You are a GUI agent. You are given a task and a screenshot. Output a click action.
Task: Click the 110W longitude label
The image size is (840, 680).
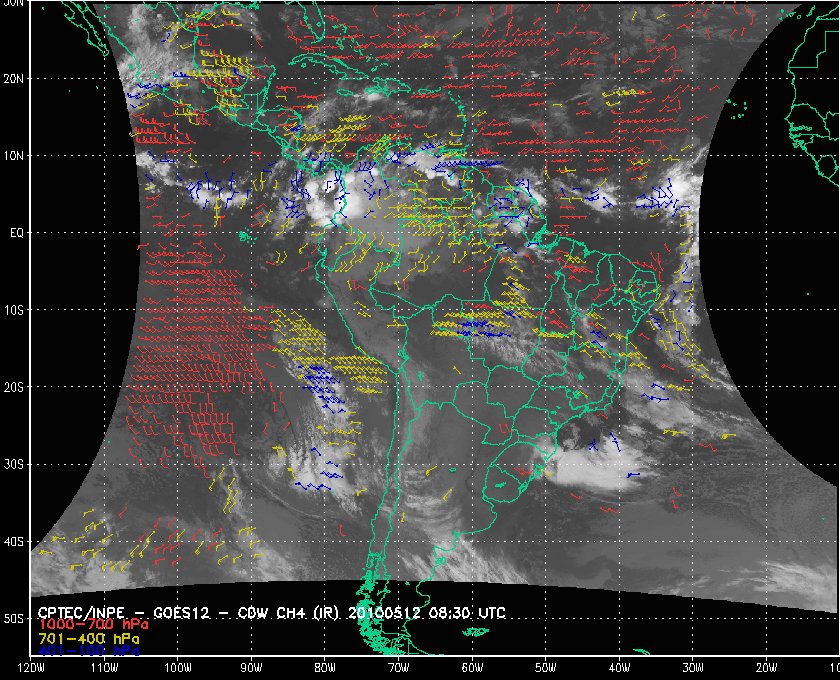pyautogui.click(x=104, y=668)
